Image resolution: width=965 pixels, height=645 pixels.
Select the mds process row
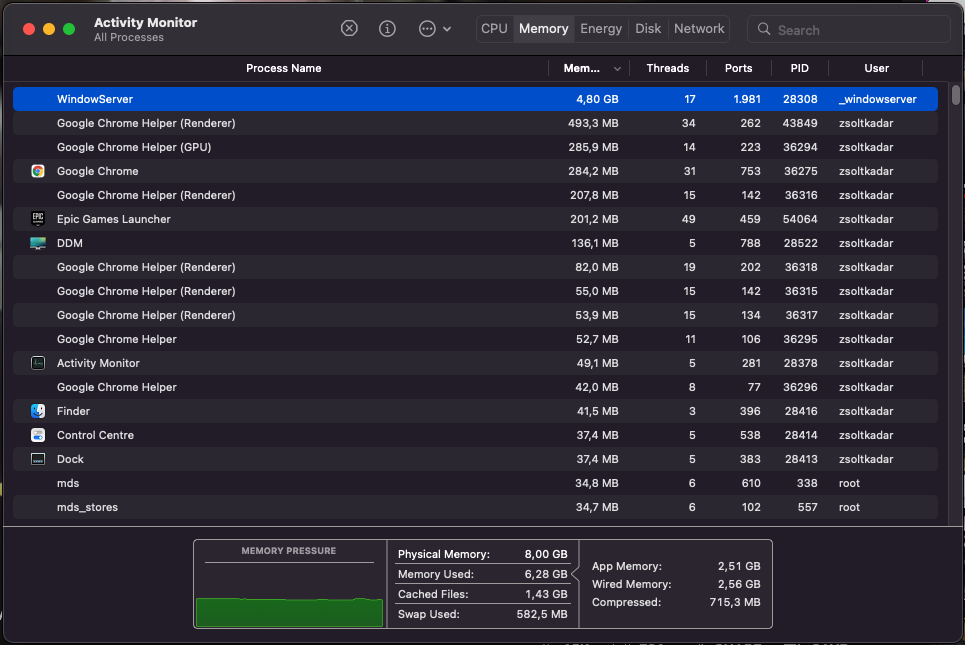pyautogui.click(x=475, y=483)
